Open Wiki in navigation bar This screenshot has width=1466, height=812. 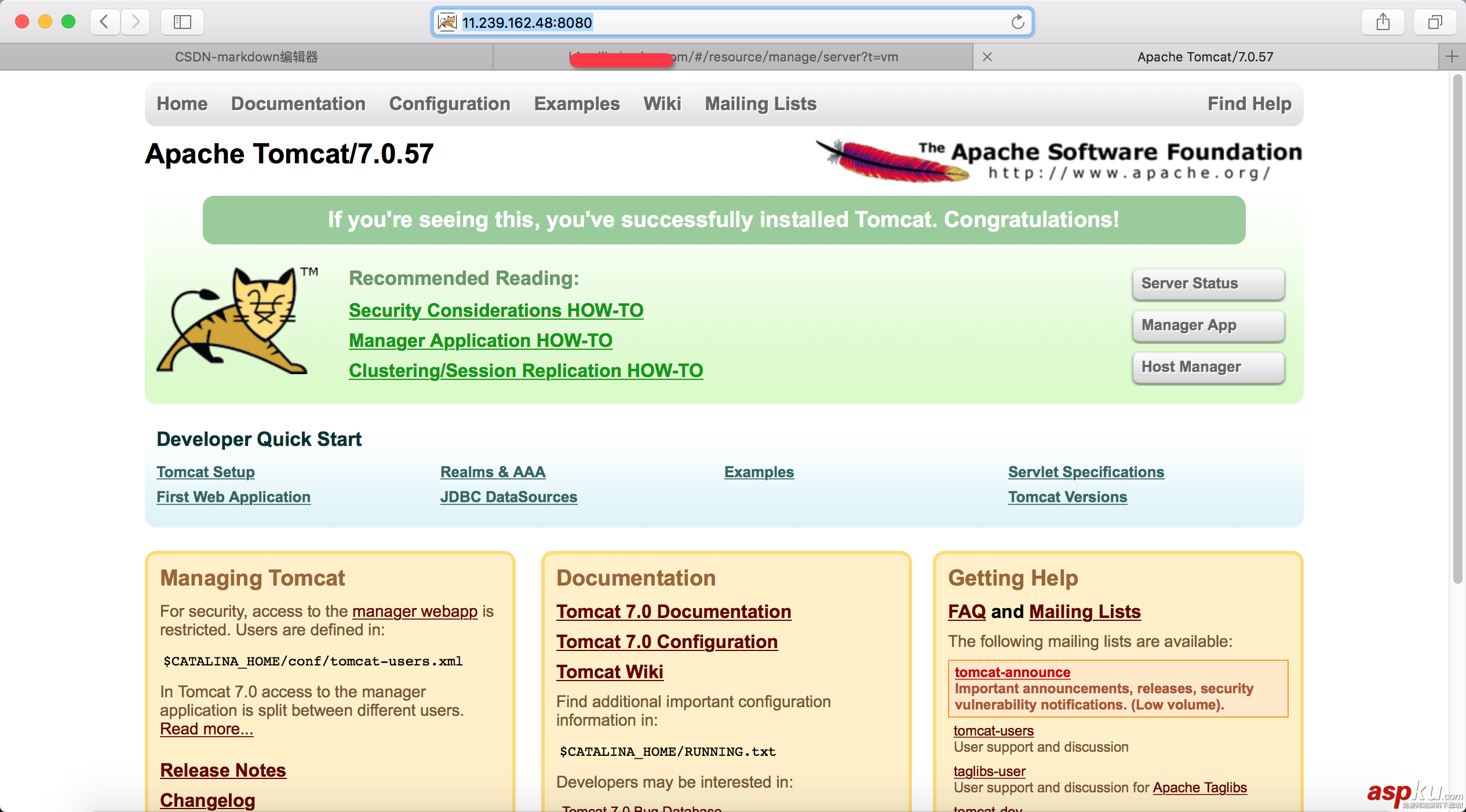click(x=662, y=104)
